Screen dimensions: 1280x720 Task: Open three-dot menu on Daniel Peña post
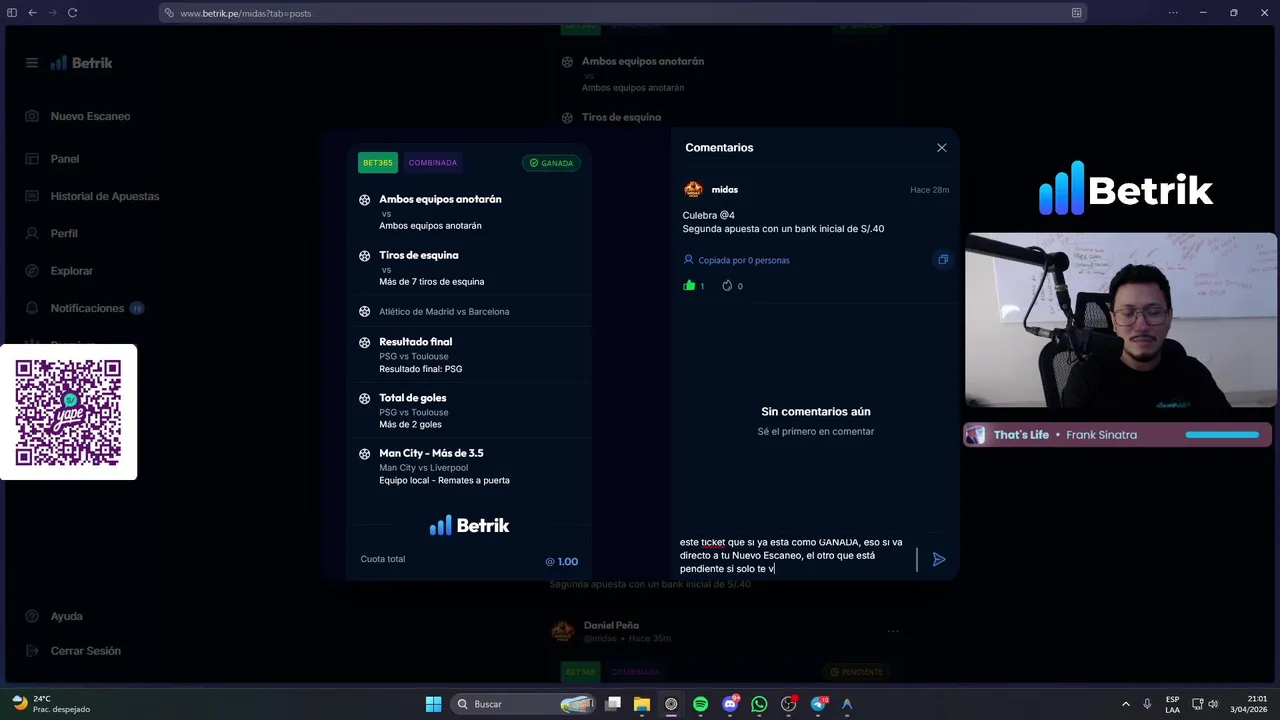pos(893,631)
